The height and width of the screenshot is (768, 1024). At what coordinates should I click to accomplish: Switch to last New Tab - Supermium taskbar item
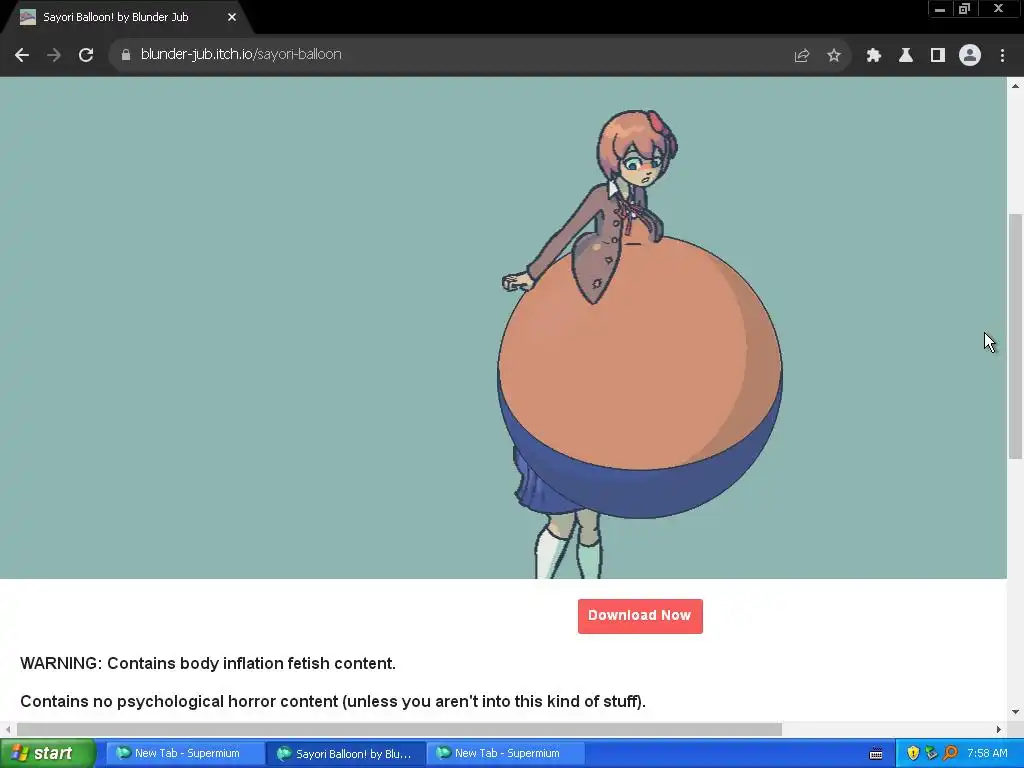(506, 753)
